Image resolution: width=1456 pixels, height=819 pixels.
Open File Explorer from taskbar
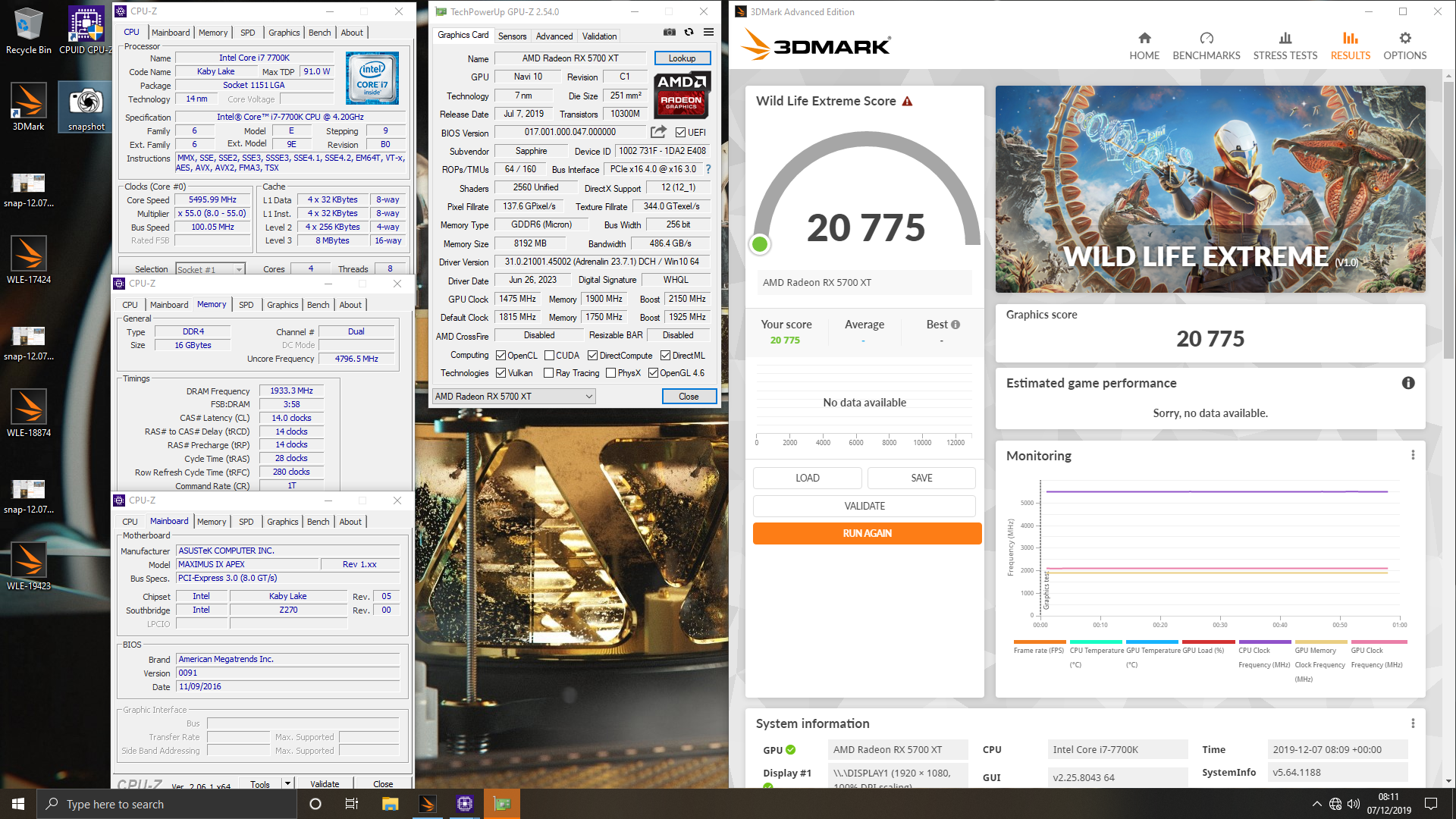click(390, 804)
